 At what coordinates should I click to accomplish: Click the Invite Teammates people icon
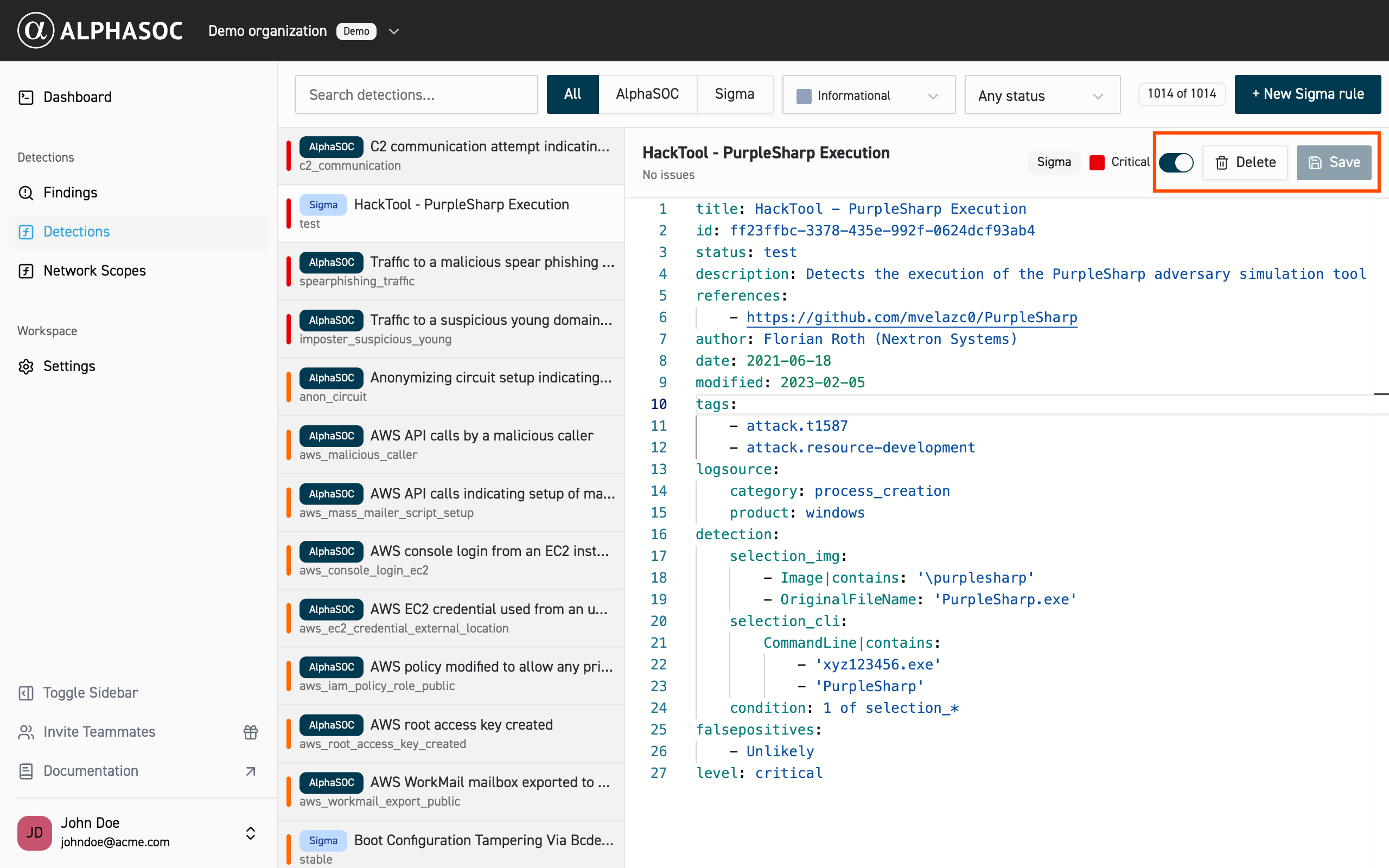coord(26,732)
